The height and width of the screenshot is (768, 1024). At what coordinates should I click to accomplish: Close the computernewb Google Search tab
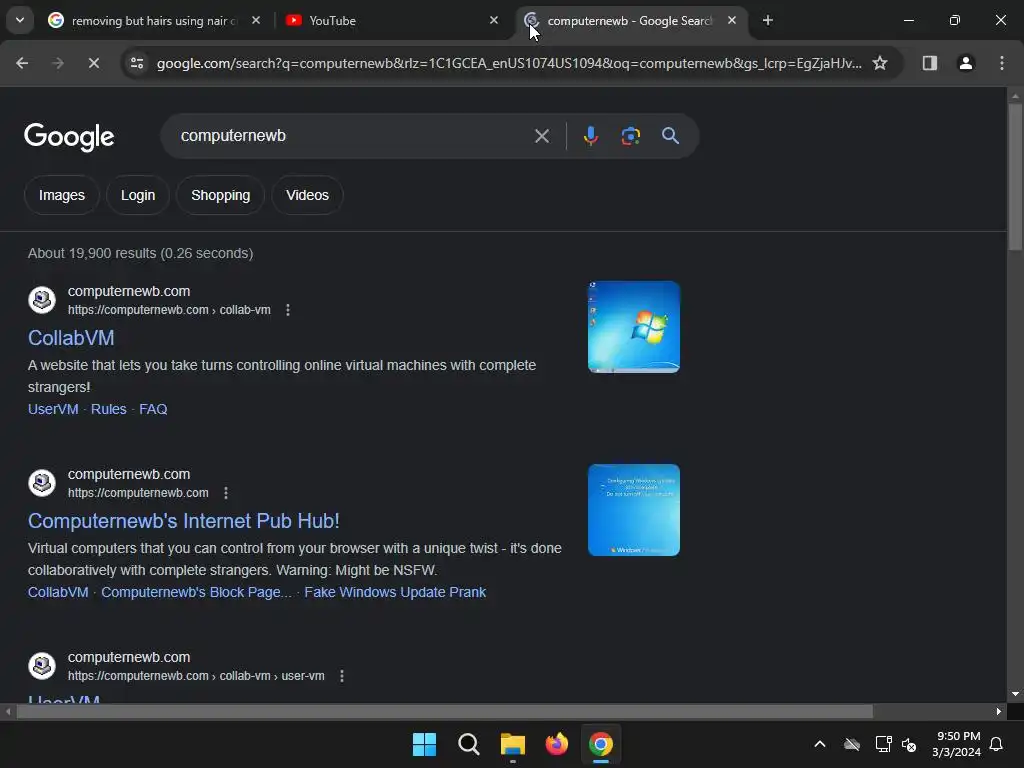pyautogui.click(x=732, y=20)
